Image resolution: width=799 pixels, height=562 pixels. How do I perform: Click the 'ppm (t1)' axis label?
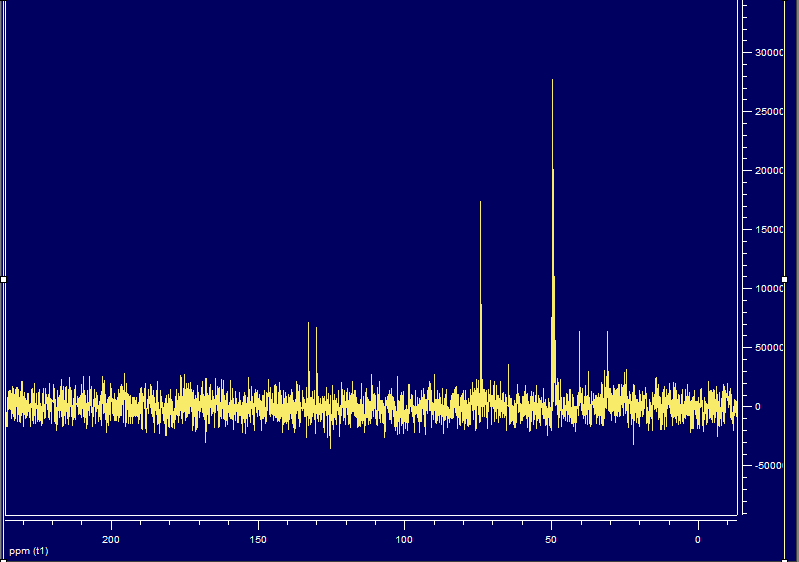29,551
